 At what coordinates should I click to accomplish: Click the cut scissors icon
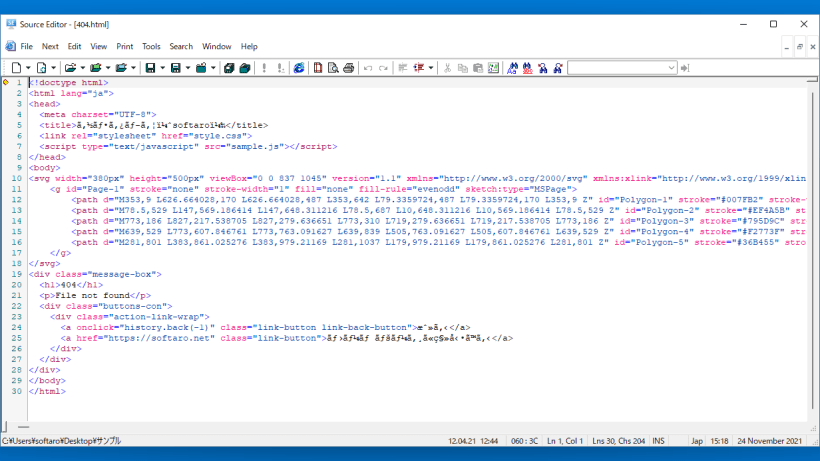[x=447, y=68]
